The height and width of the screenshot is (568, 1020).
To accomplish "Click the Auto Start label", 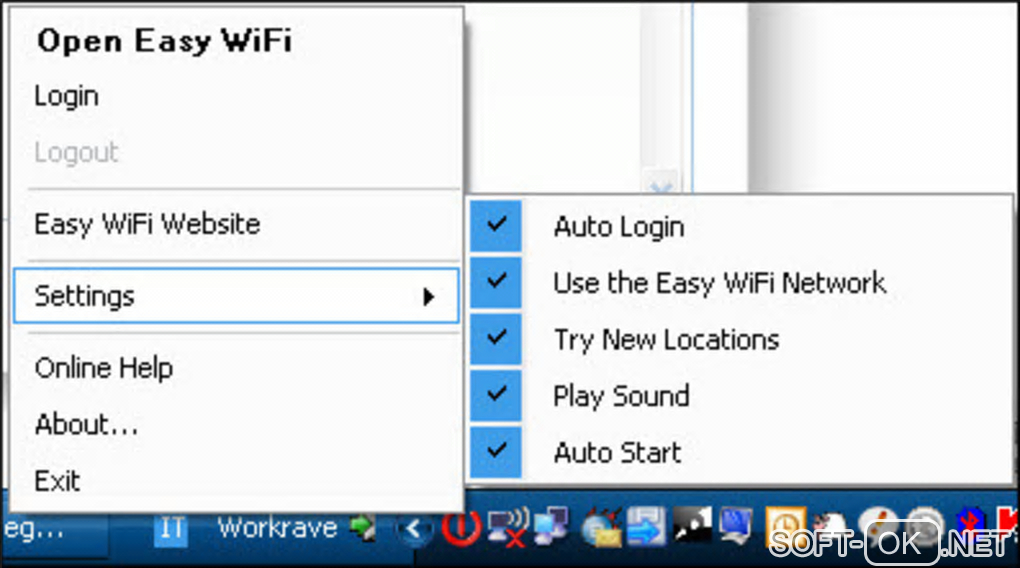I will pyautogui.click(x=617, y=452).
